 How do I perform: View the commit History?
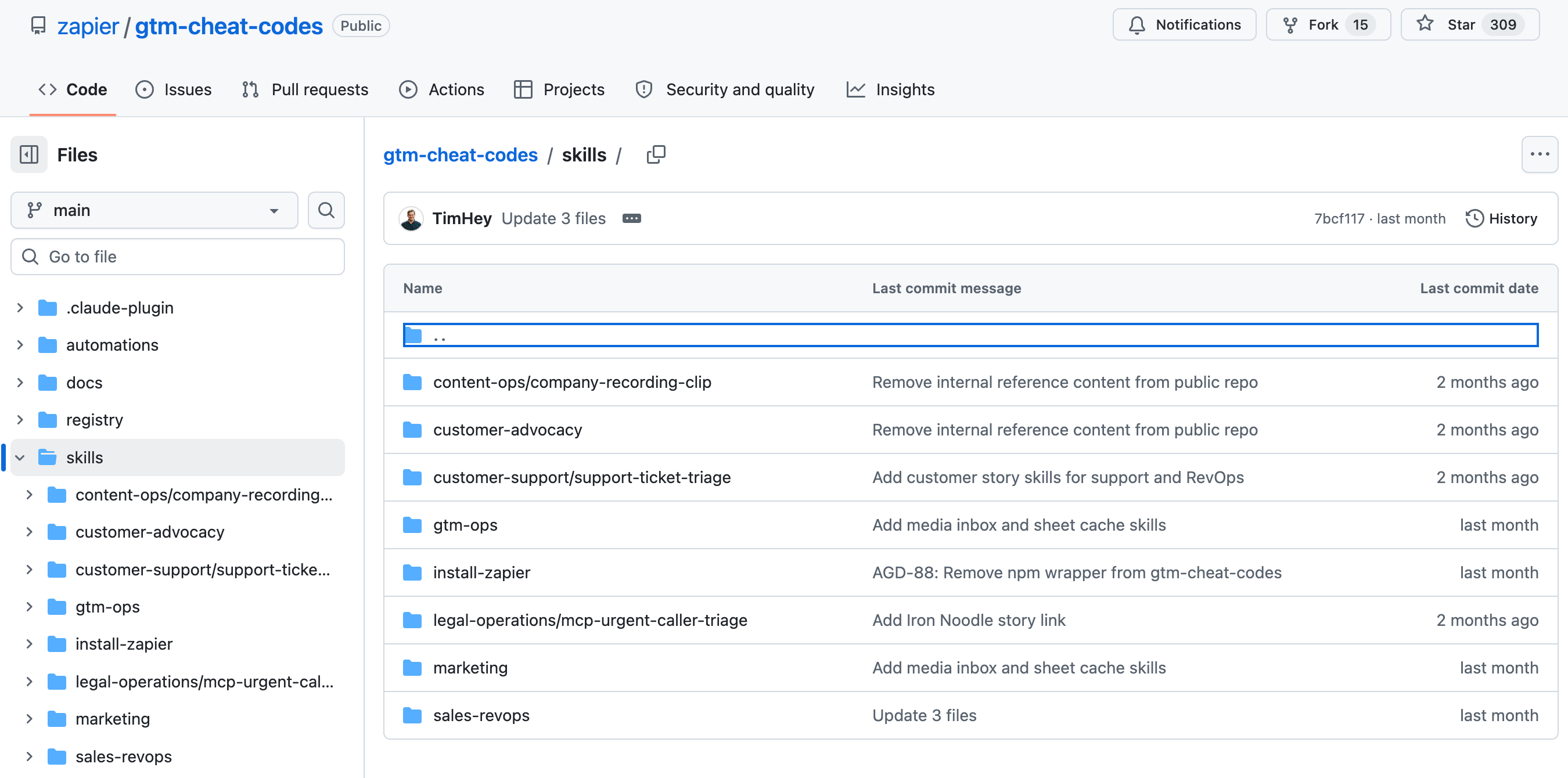(1501, 218)
